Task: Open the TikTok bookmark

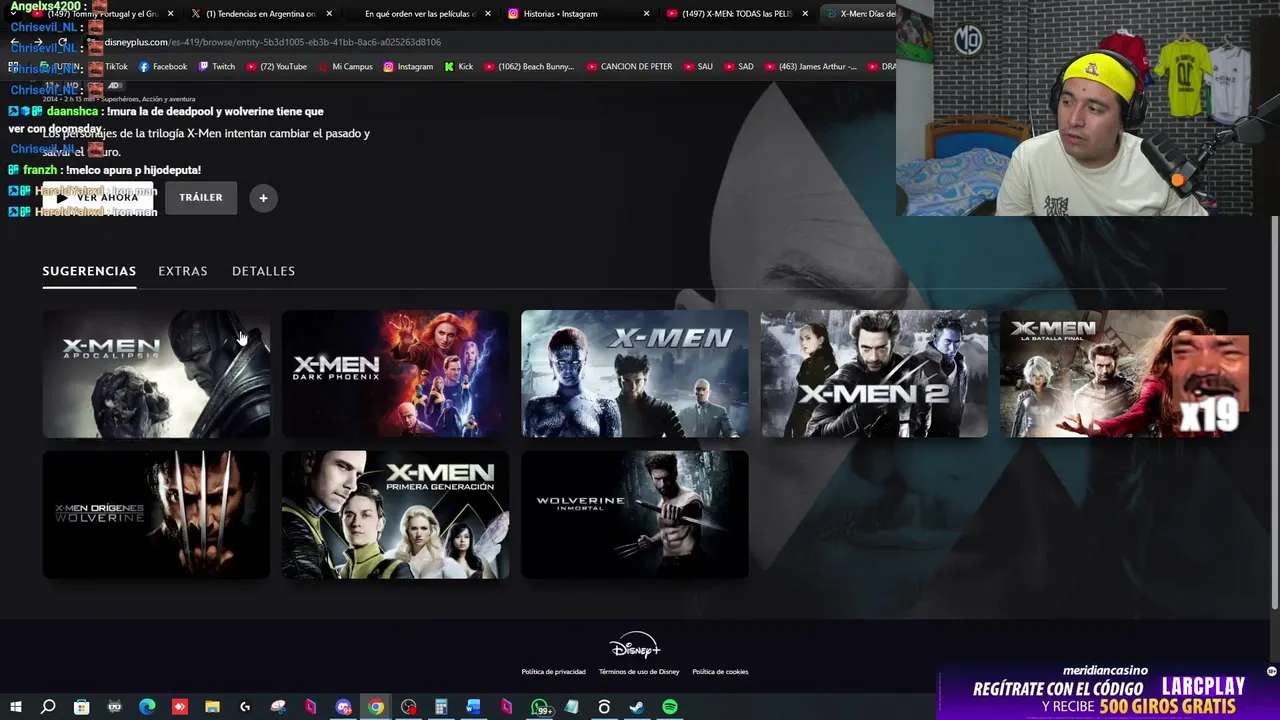Action: tap(109, 67)
